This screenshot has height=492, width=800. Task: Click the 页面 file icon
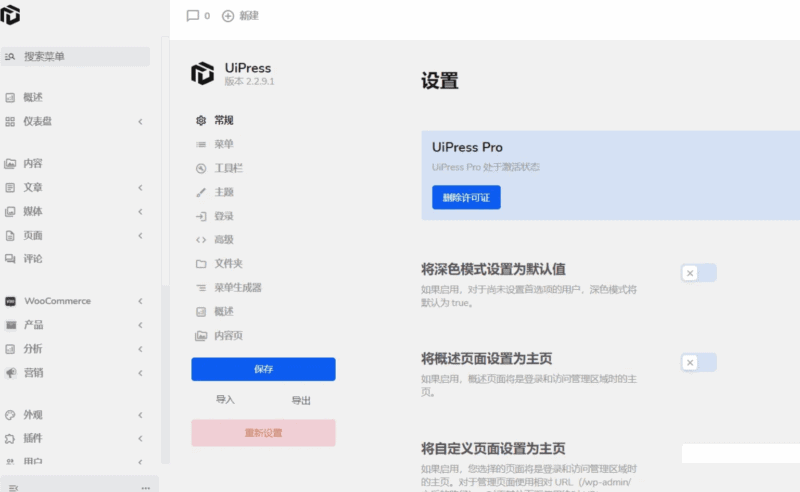(10, 235)
